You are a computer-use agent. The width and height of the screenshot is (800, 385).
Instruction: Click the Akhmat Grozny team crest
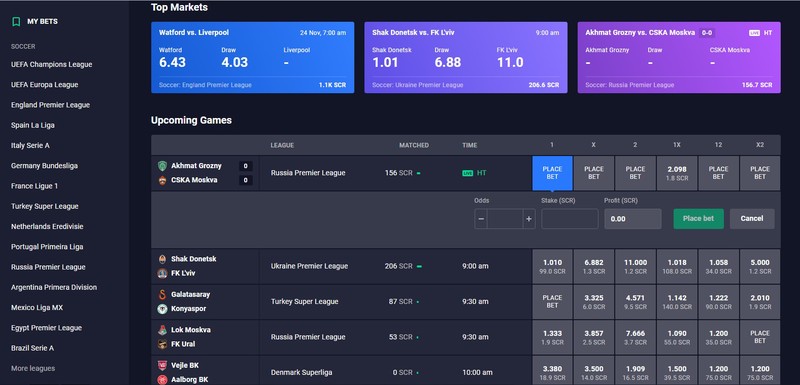[x=162, y=166]
